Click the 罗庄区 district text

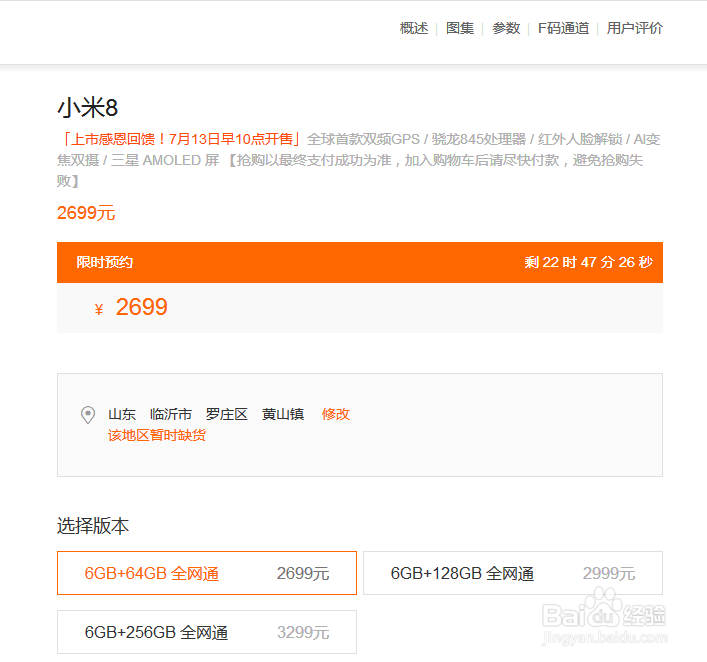click(226, 414)
